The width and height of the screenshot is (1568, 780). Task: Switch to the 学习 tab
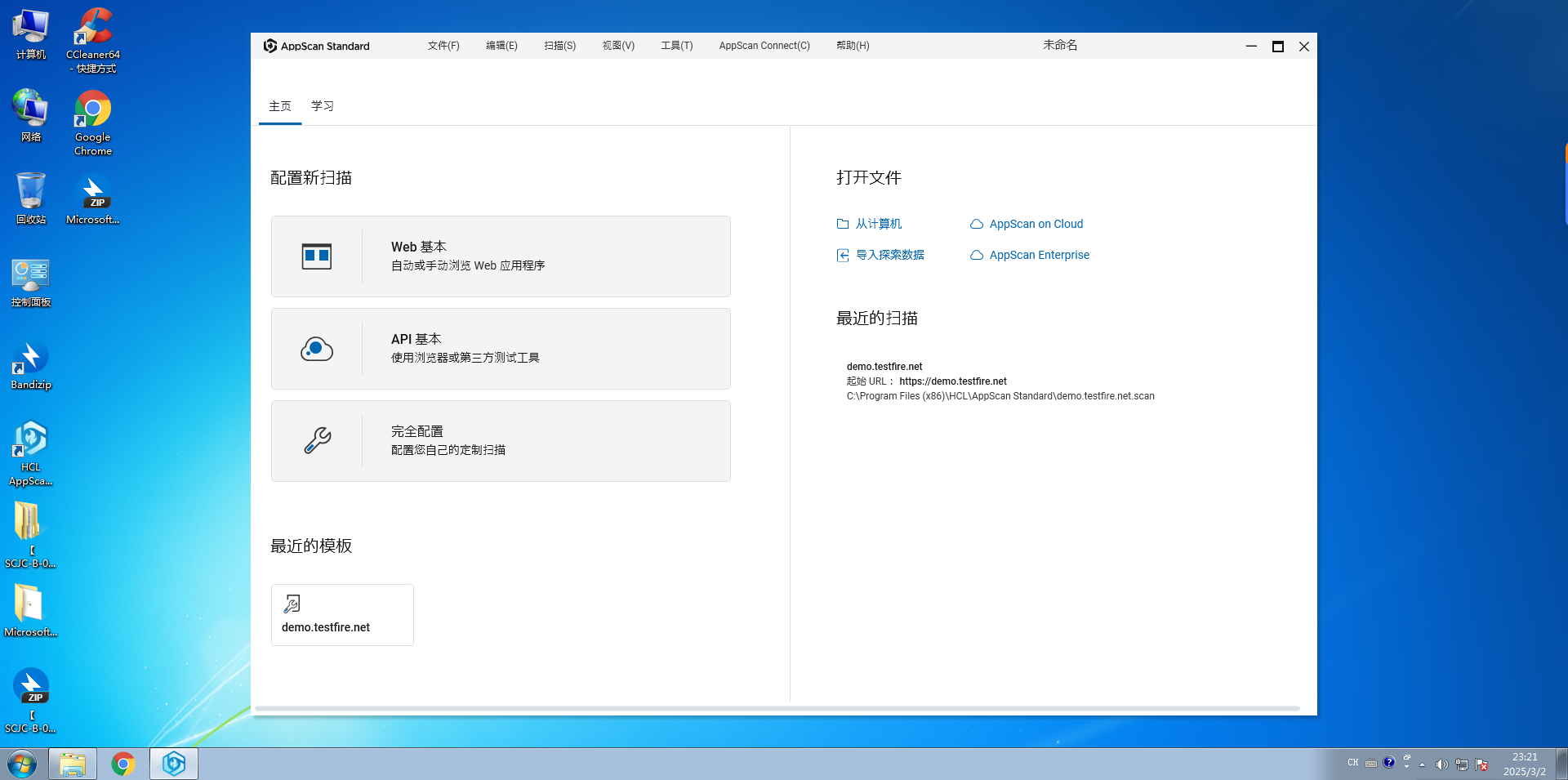click(x=323, y=106)
